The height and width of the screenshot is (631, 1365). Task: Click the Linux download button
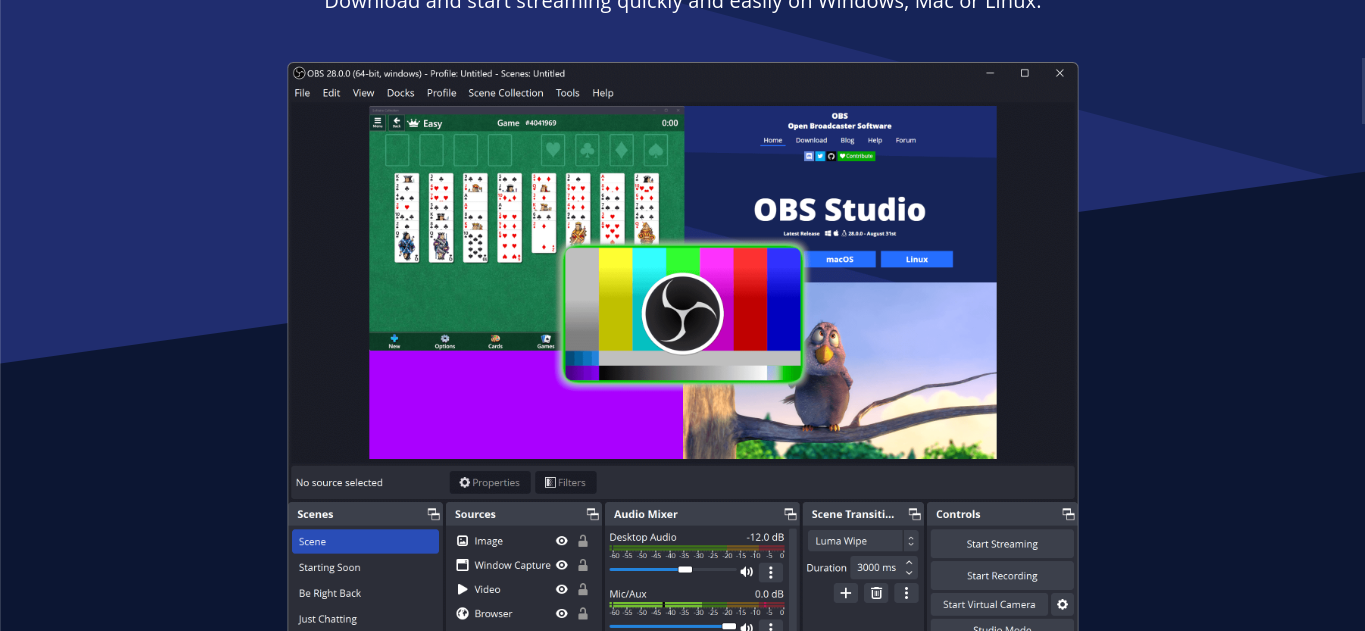pyautogui.click(x=917, y=259)
